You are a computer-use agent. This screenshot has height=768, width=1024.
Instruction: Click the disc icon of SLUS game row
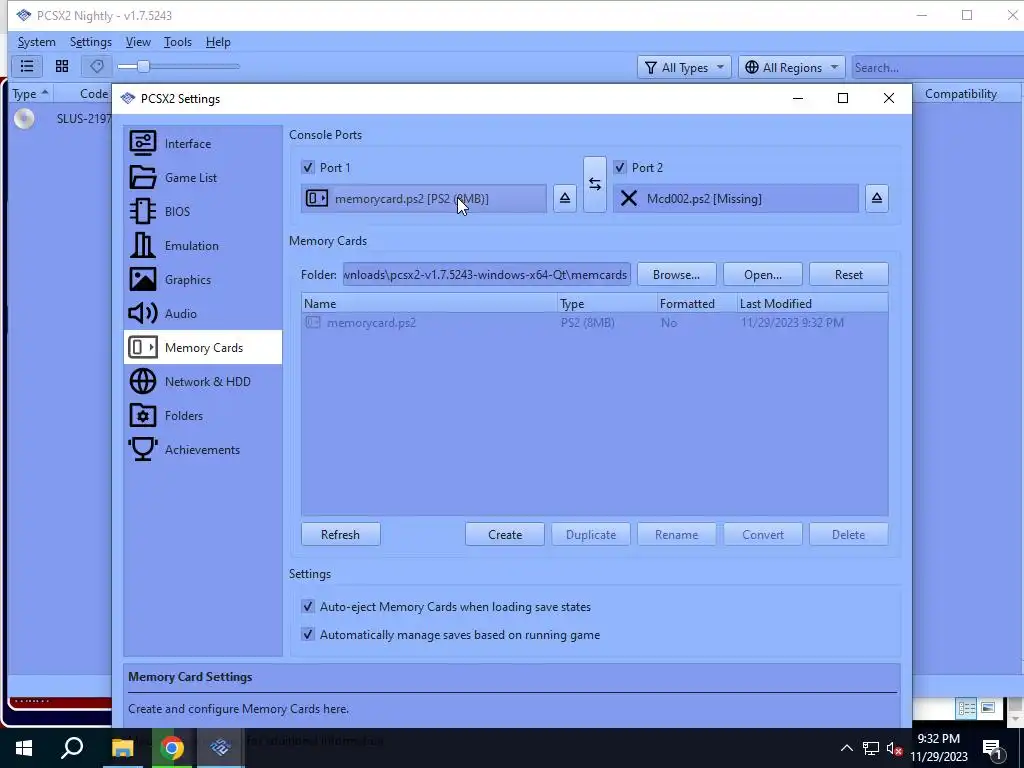click(24, 119)
